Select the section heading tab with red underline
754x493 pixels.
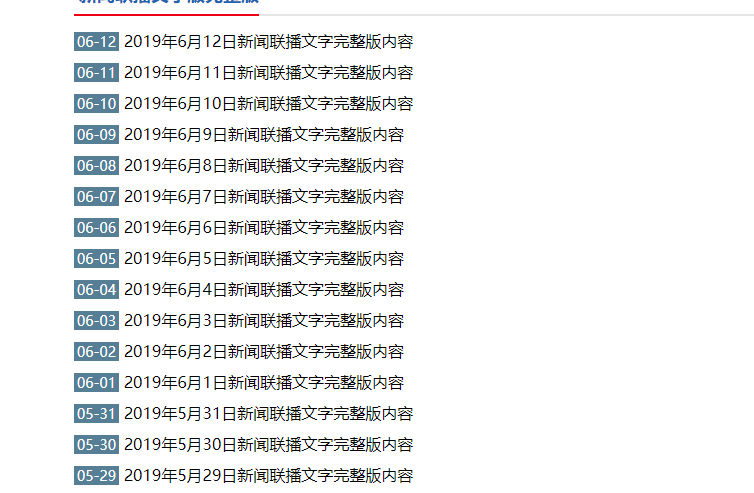pyautogui.click(x=166, y=4)
